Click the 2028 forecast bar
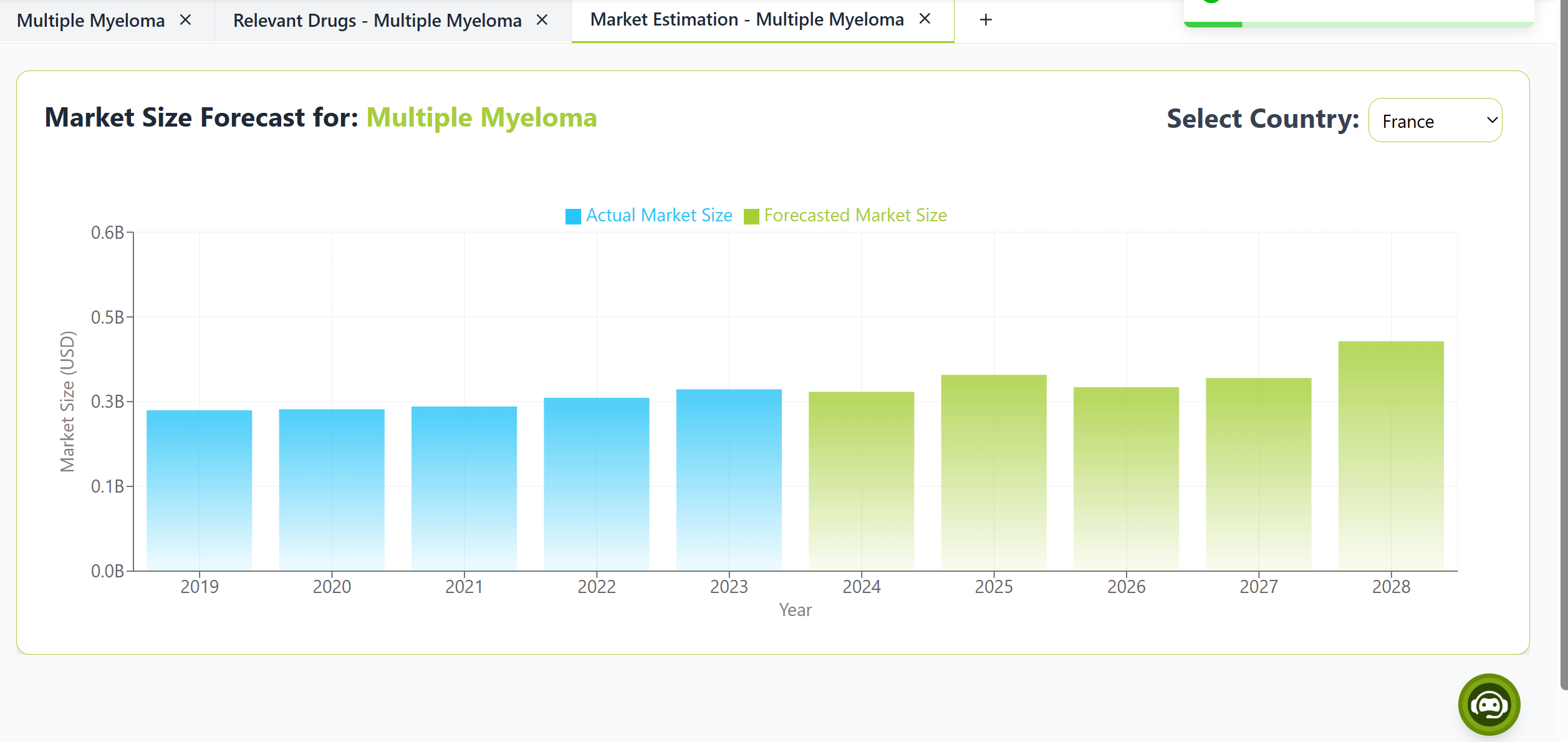 tap(1390, 455)
